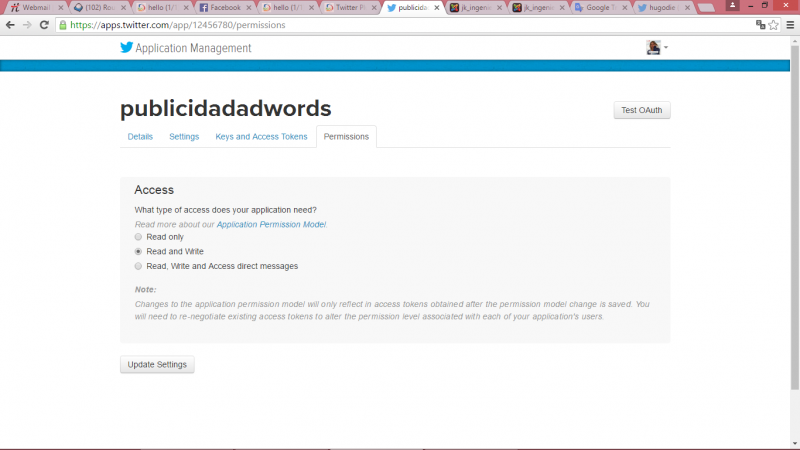Switch to the Webmail tab
Viewport: 800px width, 450px height.
[x=36, y=8]
